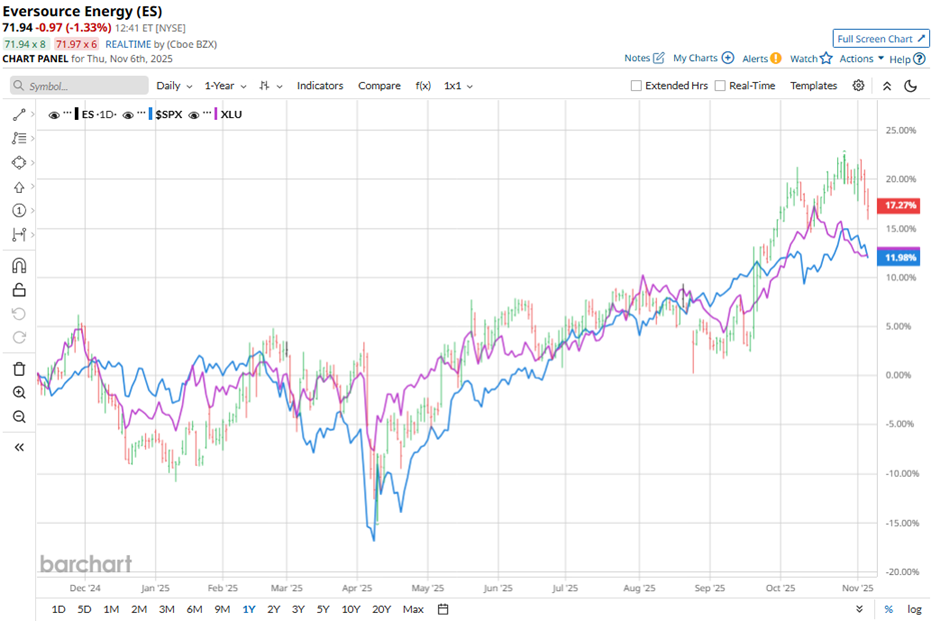Hide the XLU comparison eye icon

tap(194, 115)
